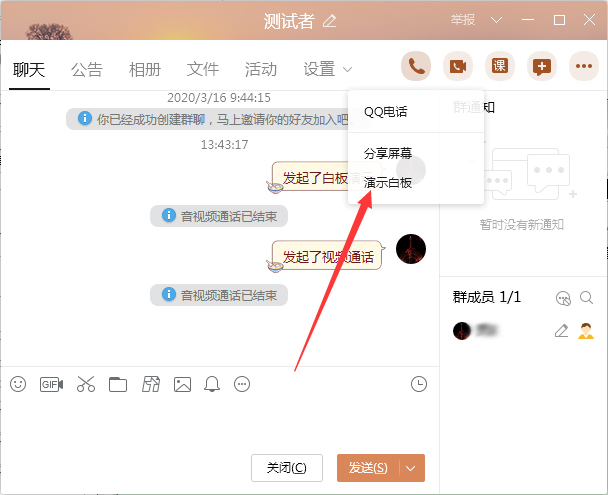The image size is (608, 495).
Task: Minimize the chat window
Action: coord(528,20)
